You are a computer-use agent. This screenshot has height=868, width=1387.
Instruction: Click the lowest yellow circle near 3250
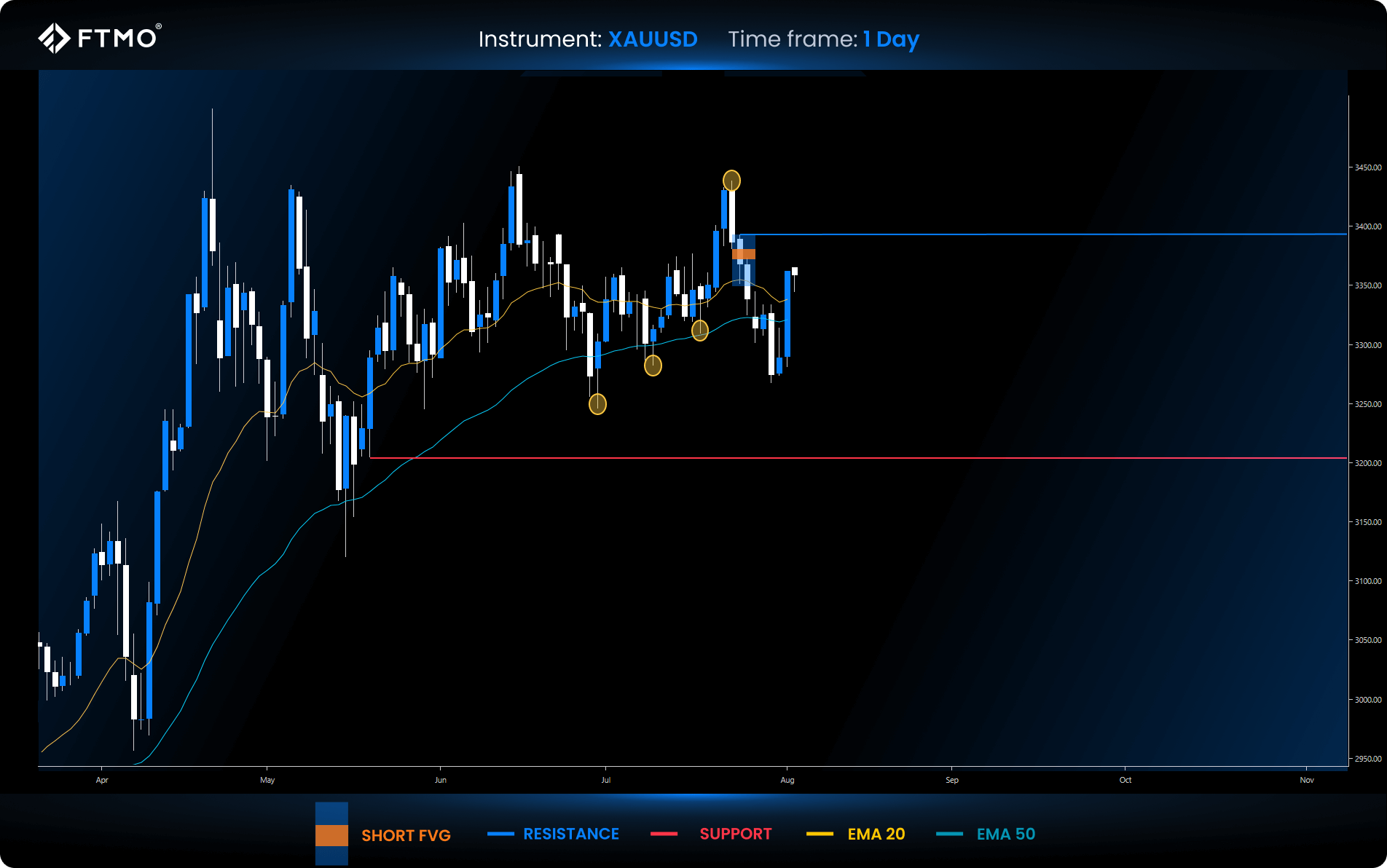click(x=597, y=403)
